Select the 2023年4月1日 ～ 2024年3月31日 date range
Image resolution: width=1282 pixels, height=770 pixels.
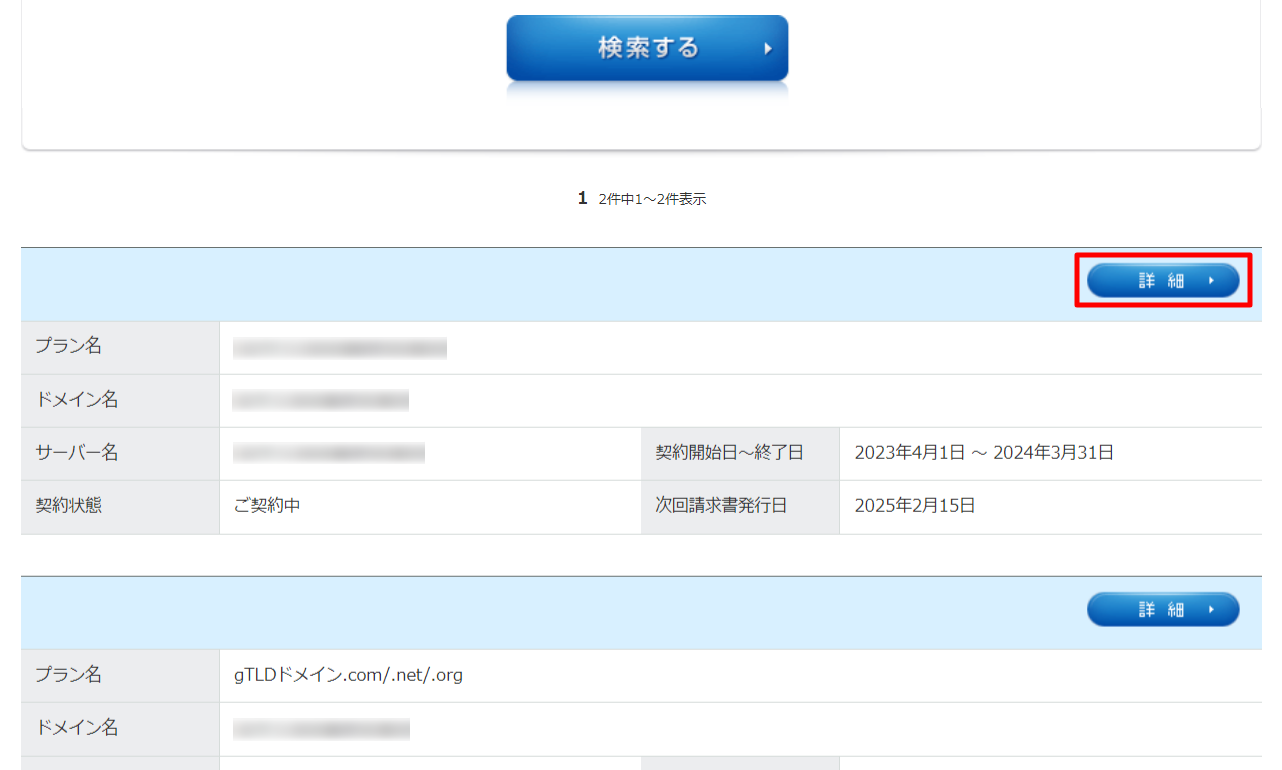[x=984, y=453]
